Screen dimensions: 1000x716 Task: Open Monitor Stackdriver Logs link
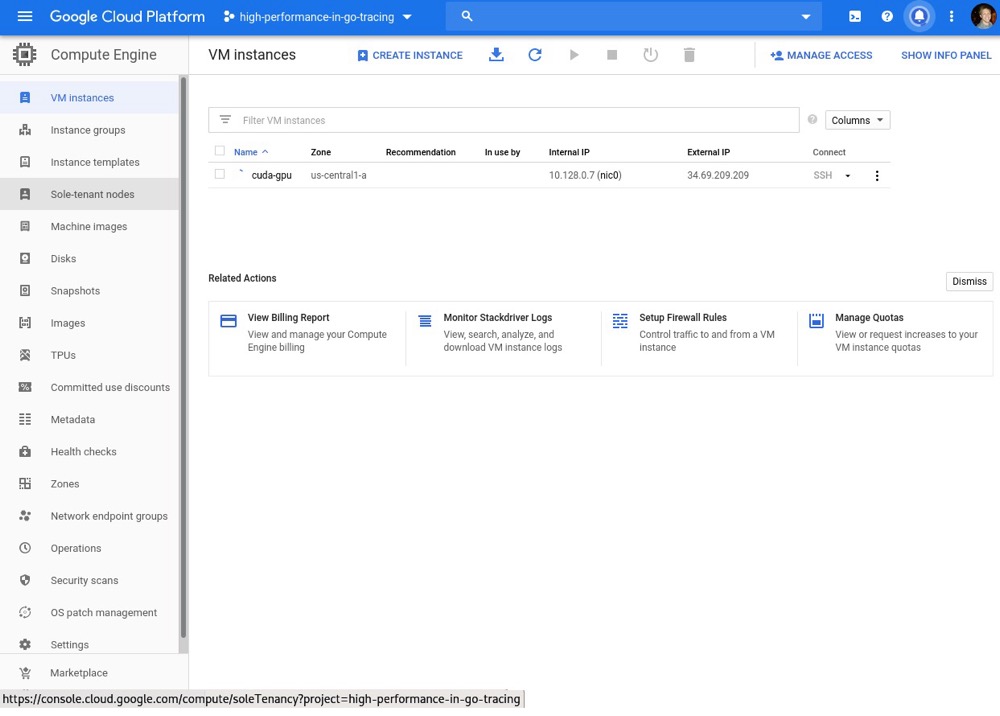point(498,318)
